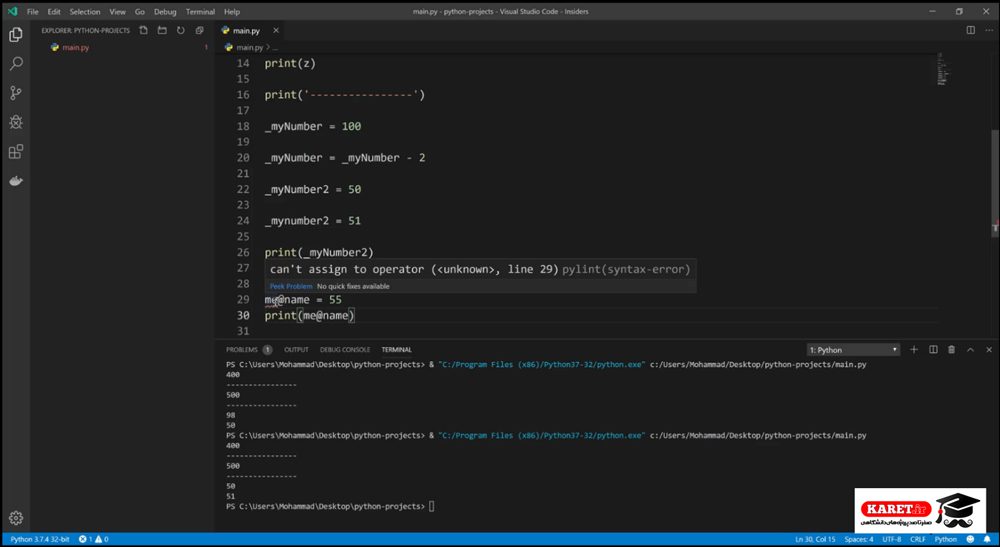Open the Help menu
Image resolution: width=1000 pixels, height=547 pixels.
pos(232,11)
